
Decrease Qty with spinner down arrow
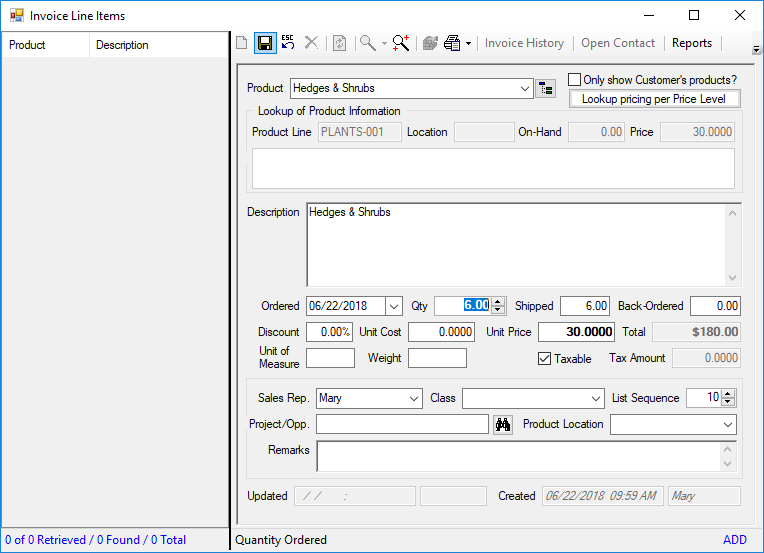click(x=498, y=310)
